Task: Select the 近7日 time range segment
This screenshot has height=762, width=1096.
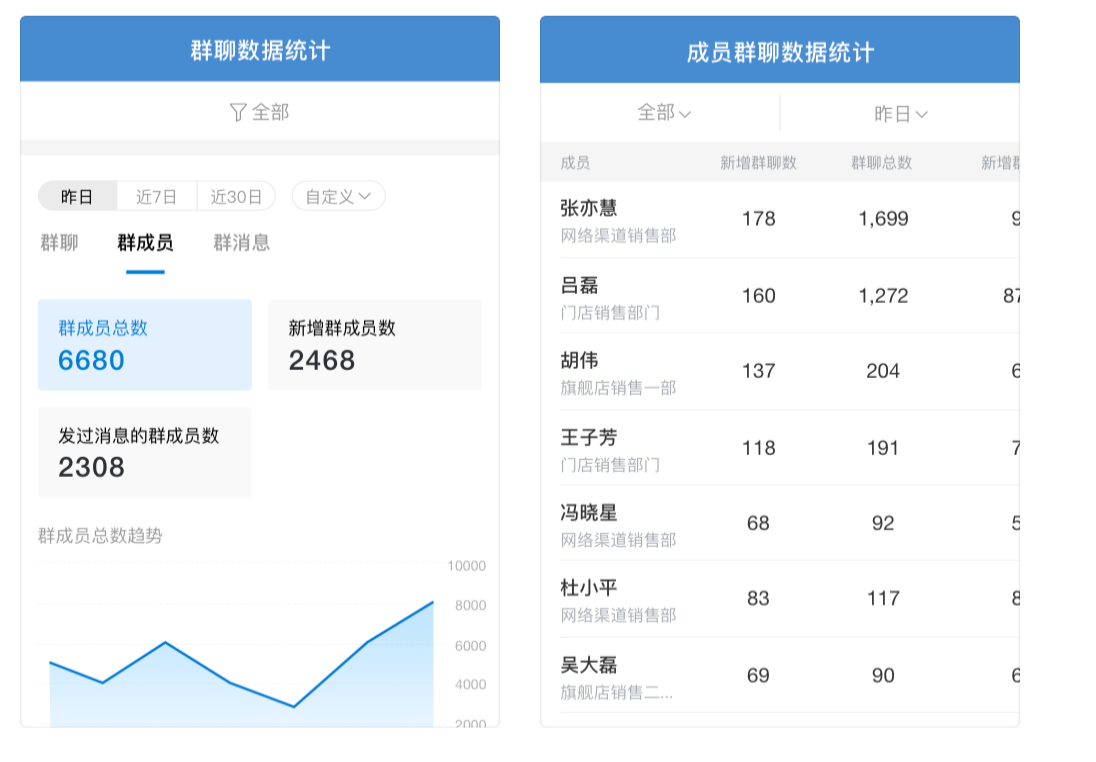Action: coord(157,196)
